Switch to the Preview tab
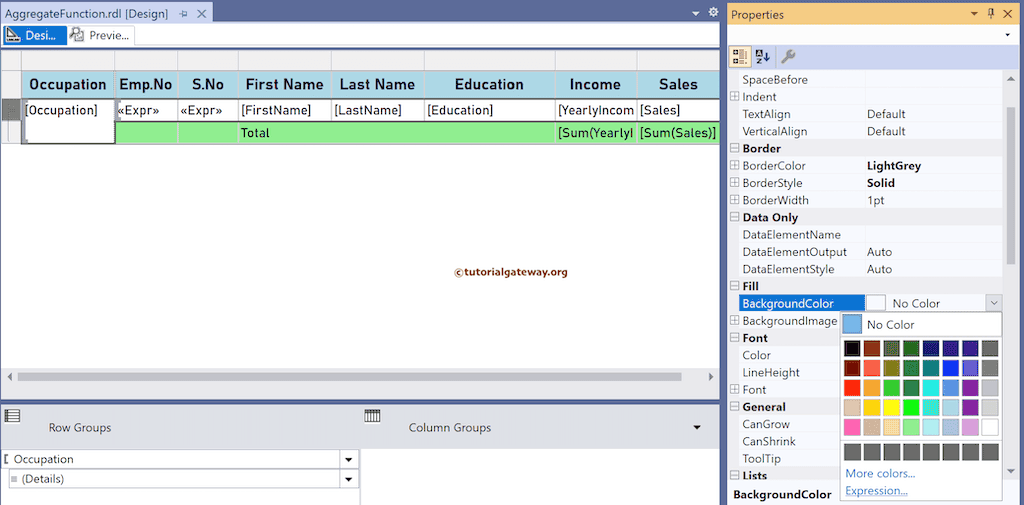 (101, 35)
